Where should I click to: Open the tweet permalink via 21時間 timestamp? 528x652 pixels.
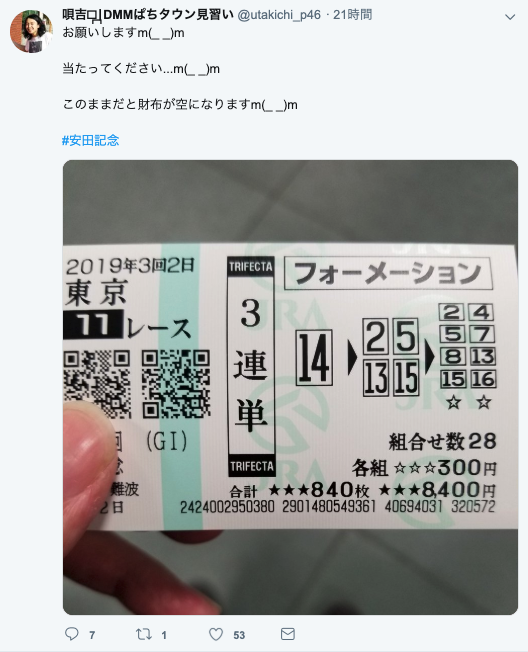pyautogui.click(x=353, y=15)
